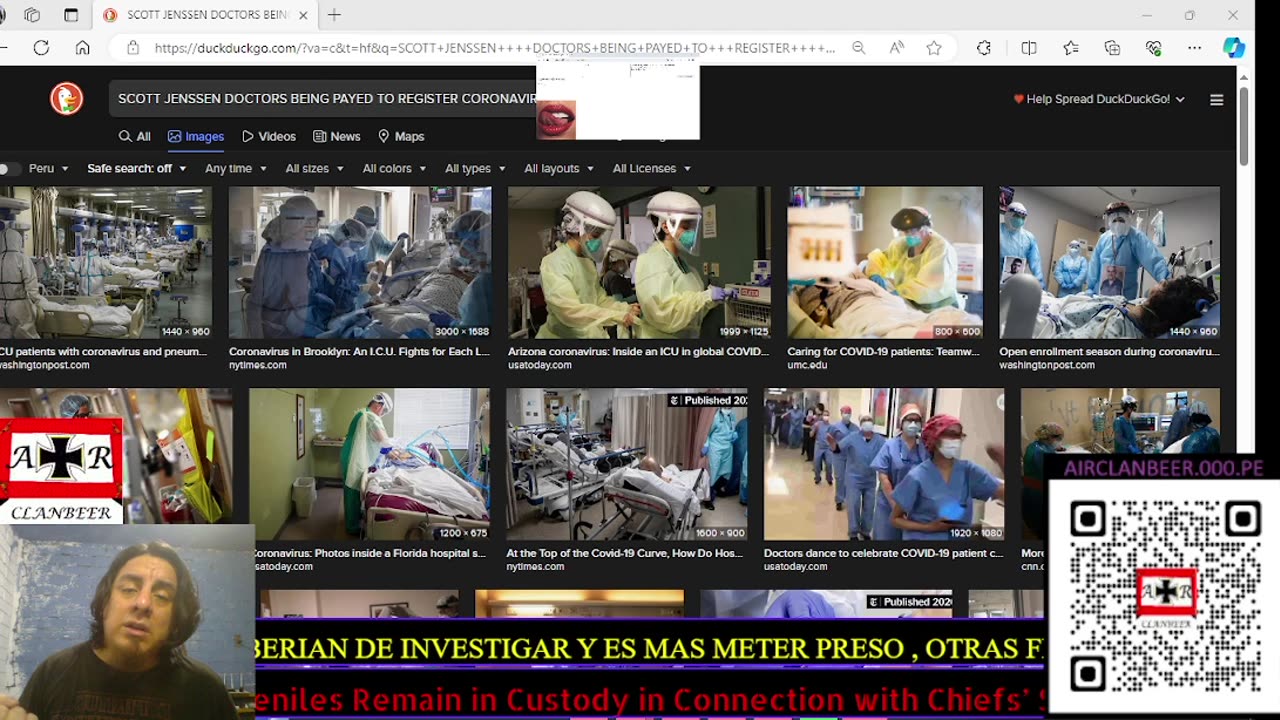Open Coronavirus in Brooklyn ICU thumbnail
Screen dimensions: 1280x720
click(x=360, y=263)
